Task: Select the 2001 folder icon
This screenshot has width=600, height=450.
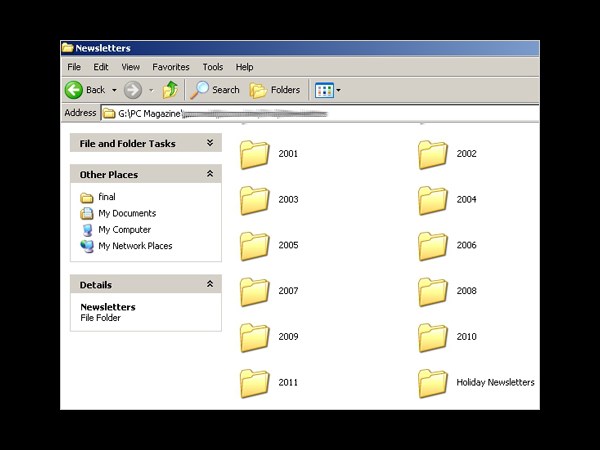Action: point(255,154)
